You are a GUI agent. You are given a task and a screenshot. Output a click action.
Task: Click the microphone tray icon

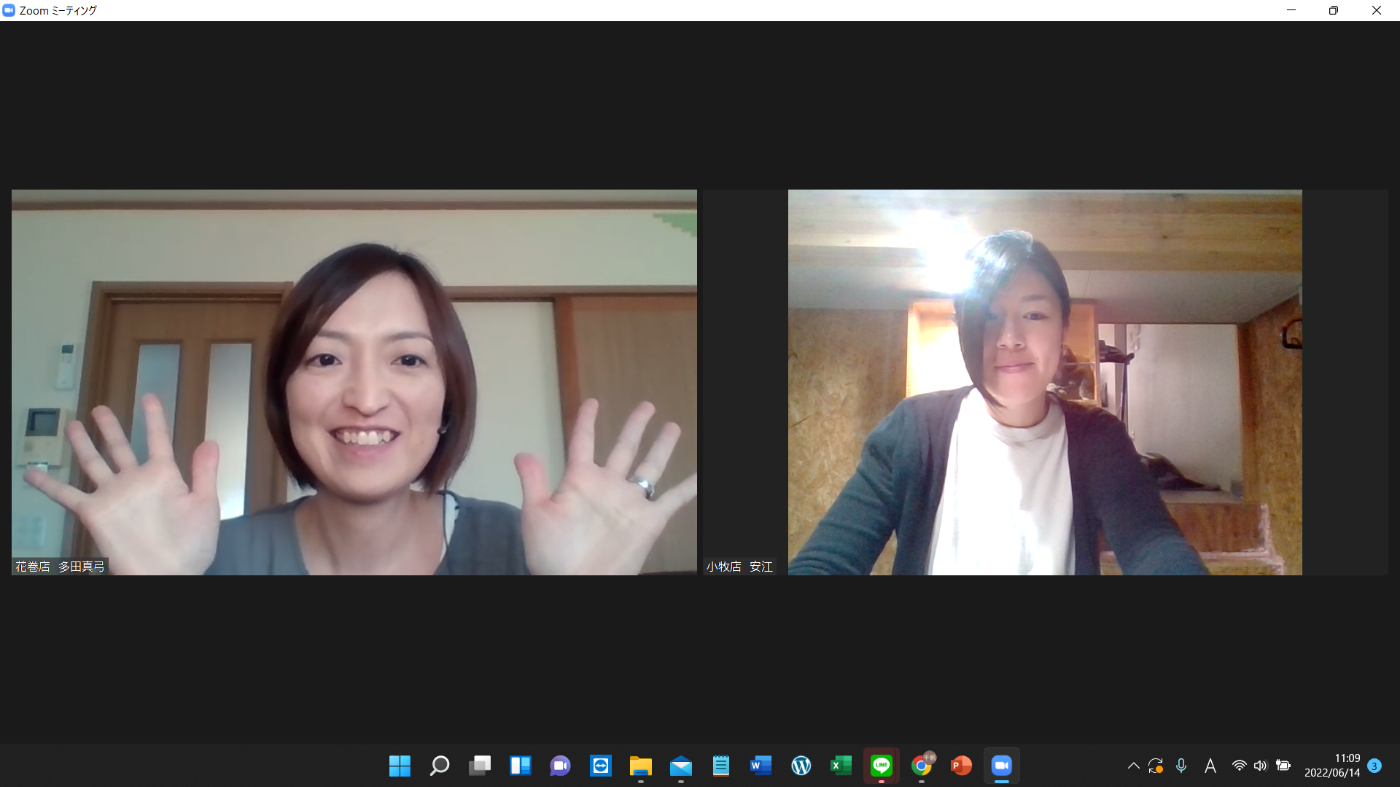1181,766
